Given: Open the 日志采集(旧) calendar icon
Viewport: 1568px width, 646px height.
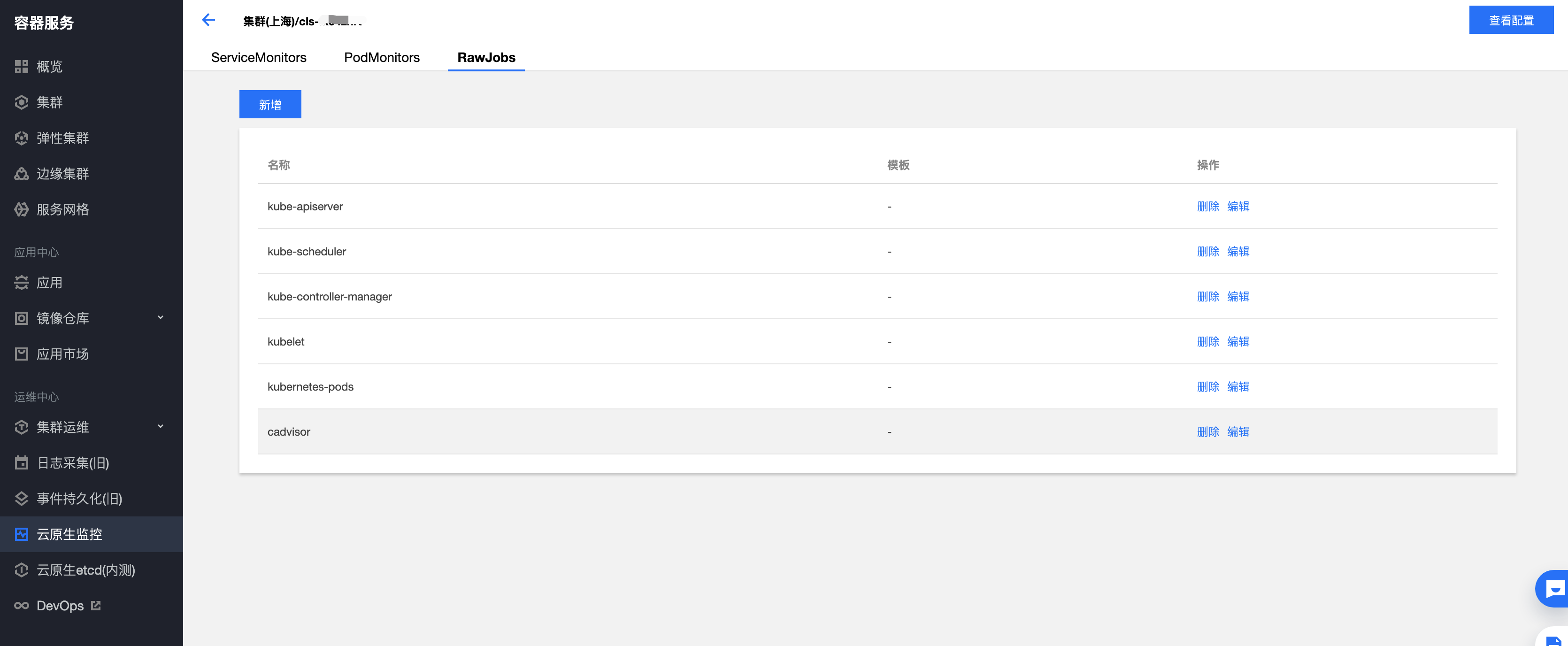Looking at the screenshot, I should pos(21,463).
